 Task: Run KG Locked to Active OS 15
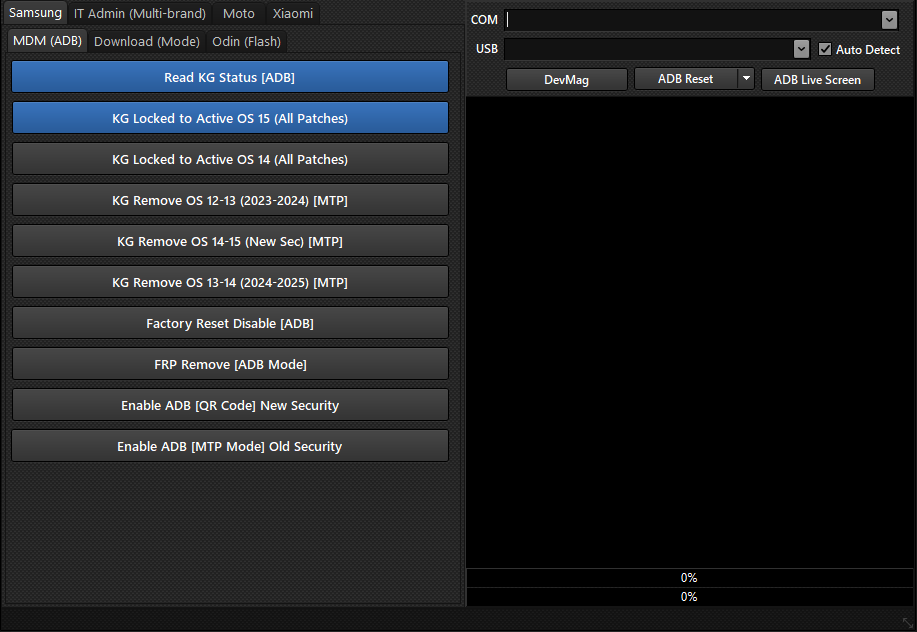pos(230,118)
